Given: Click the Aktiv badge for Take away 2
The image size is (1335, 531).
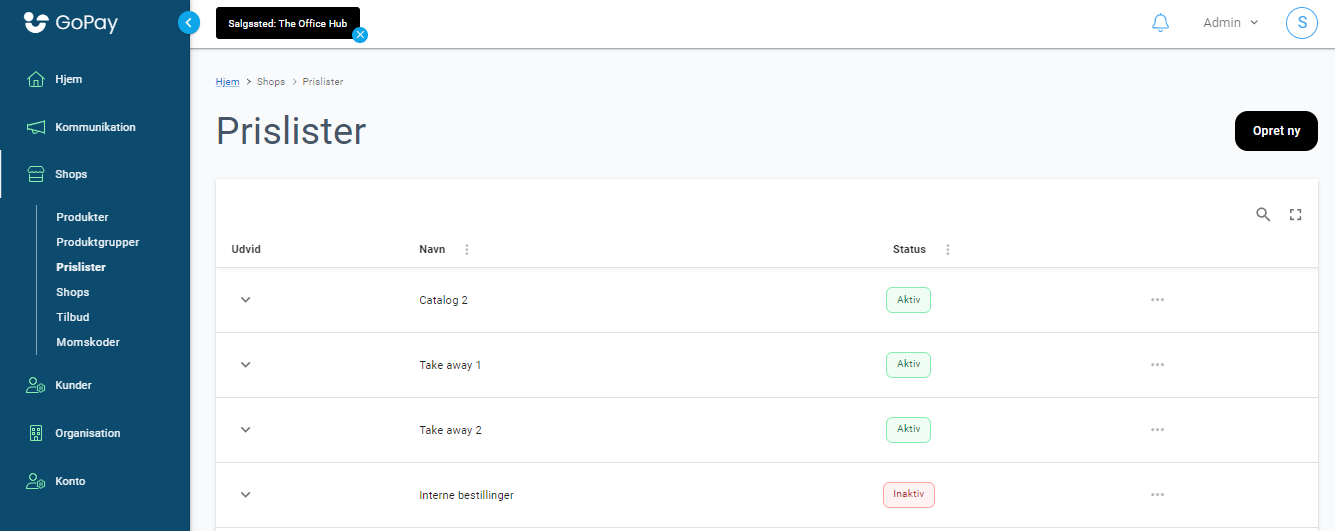Looking at the screenshot, I should (x=908, y=430).
